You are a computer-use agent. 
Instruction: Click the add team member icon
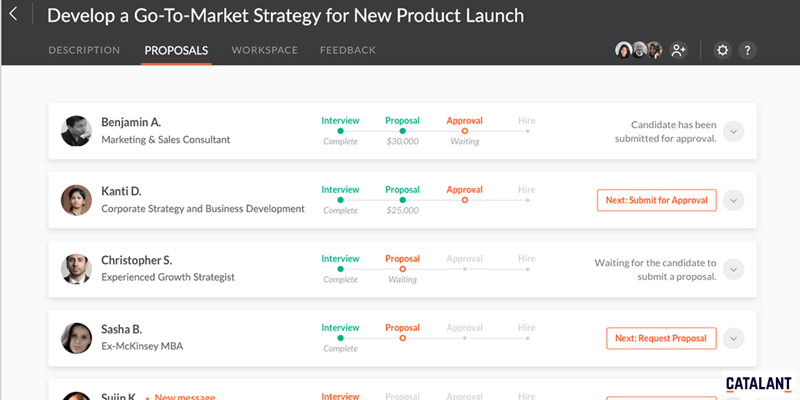tap(679, 50)
